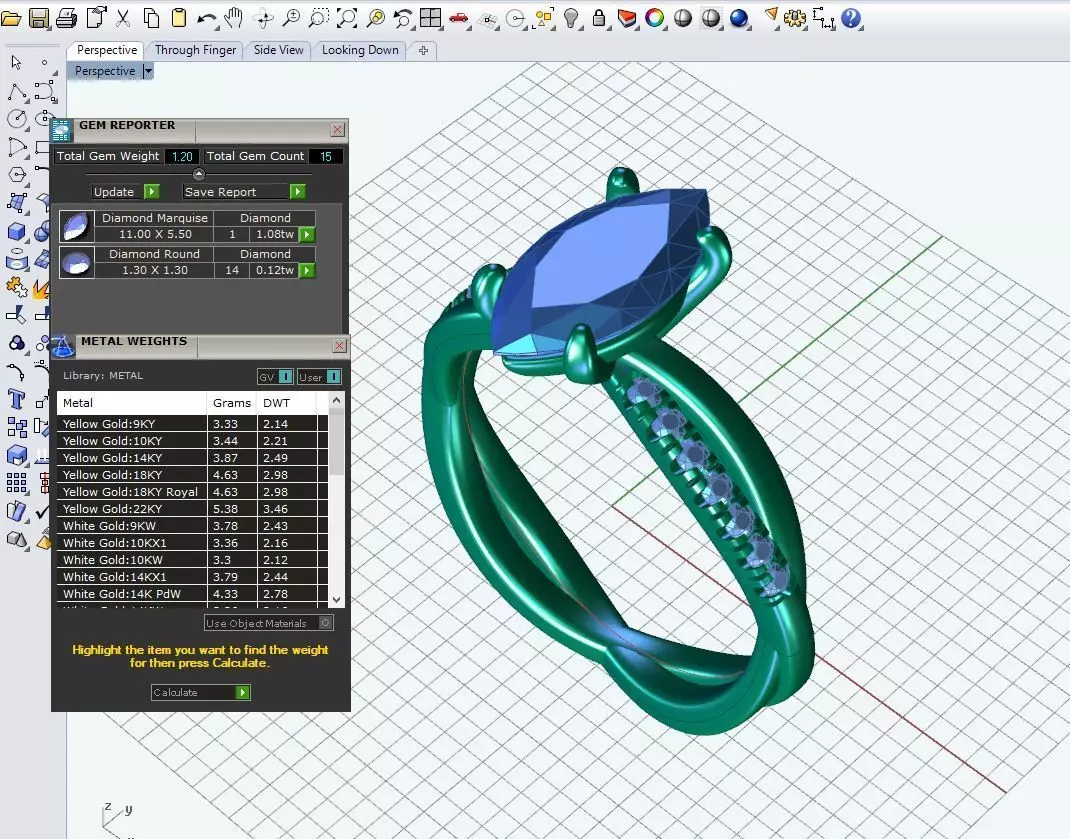The image size is (1070, 839).
Task: Cut with the scissors icon
Action: 123,18
